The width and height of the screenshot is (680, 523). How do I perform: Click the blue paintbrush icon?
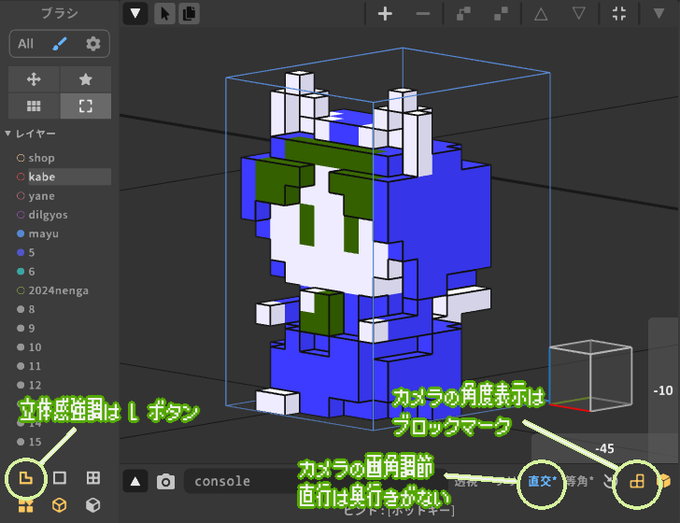(60, 44)
